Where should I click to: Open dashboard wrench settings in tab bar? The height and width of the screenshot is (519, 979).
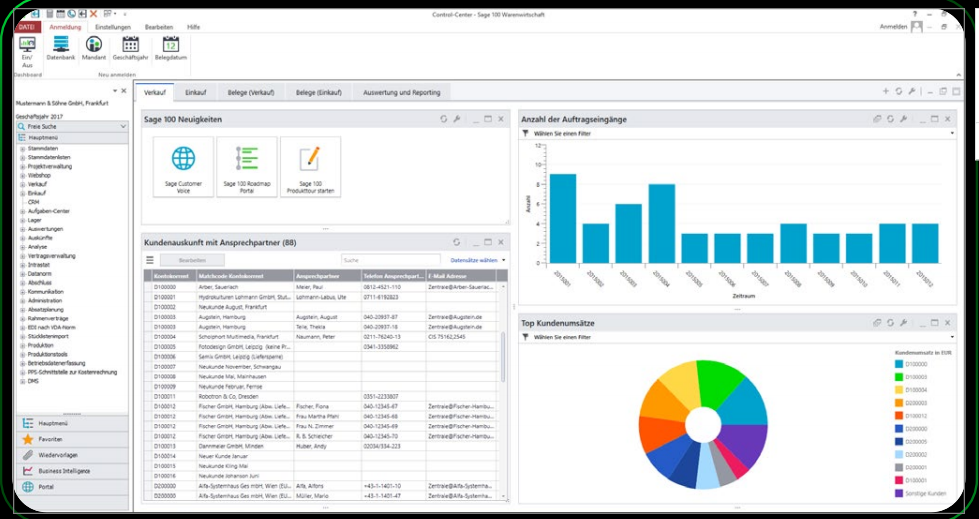tap(912, 91)
